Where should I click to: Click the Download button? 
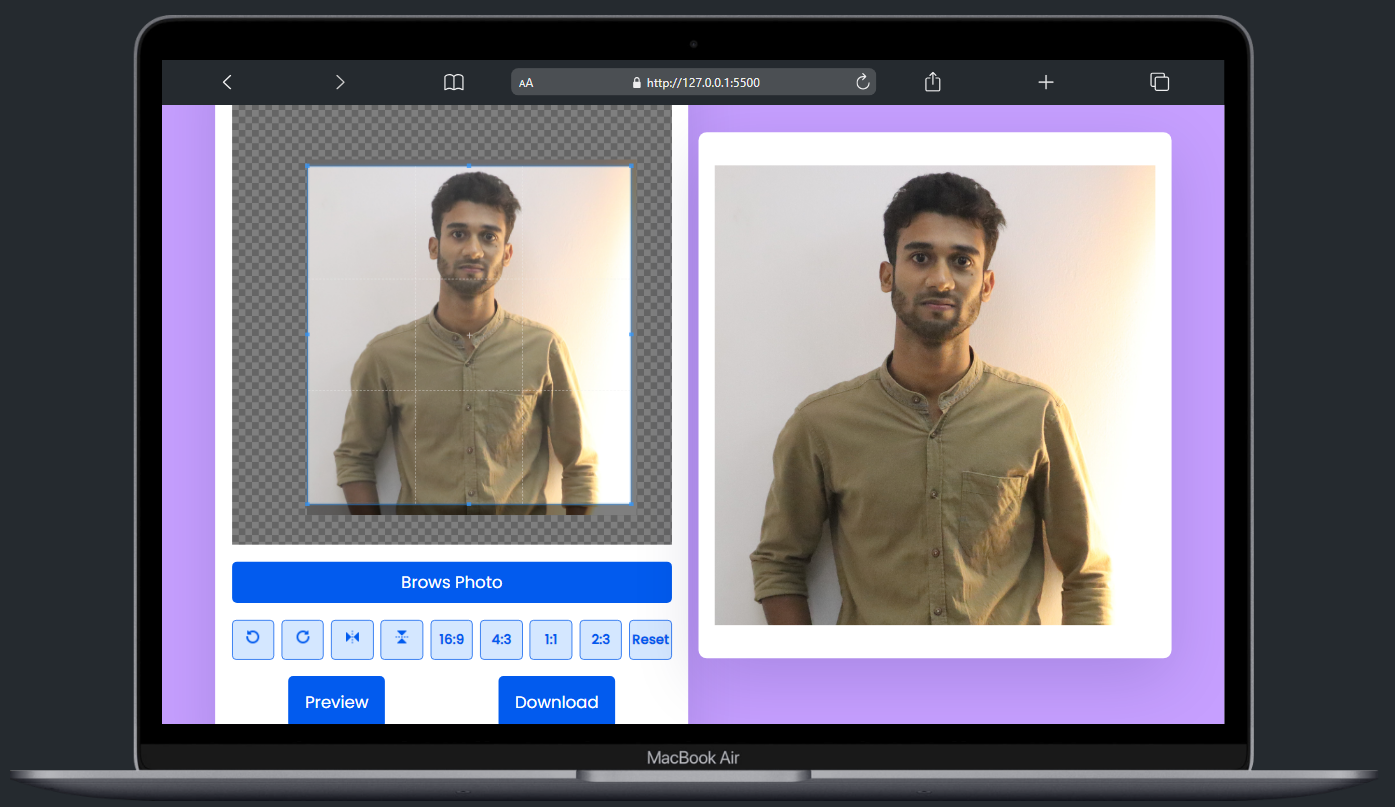pyautogui.click(x=557, y=701)
